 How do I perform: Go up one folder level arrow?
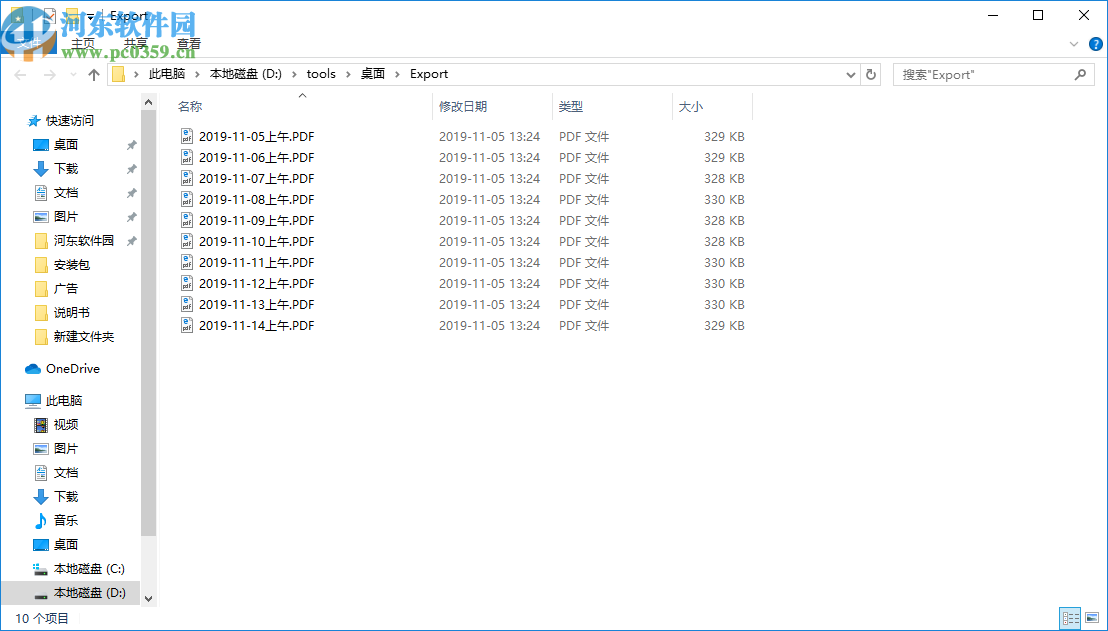click(x=93, y=74)
